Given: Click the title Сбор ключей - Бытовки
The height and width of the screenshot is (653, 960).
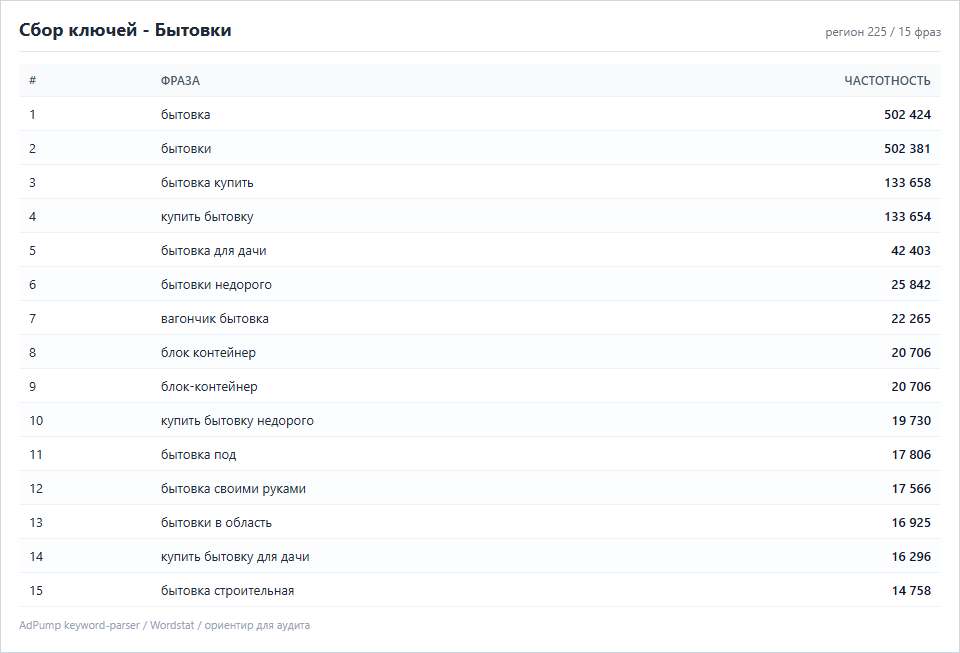Looking at the screenshot, I should coord(125,30).
